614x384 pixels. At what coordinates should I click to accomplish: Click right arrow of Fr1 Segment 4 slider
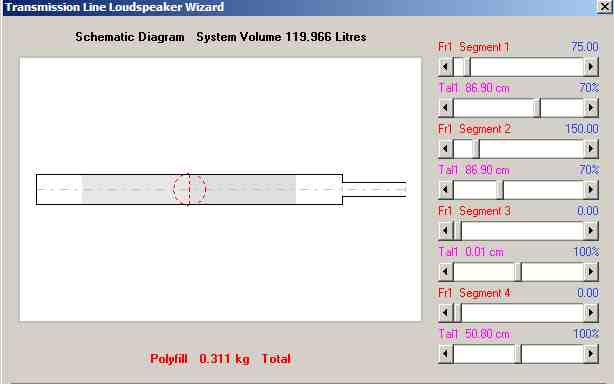point(591,313)
